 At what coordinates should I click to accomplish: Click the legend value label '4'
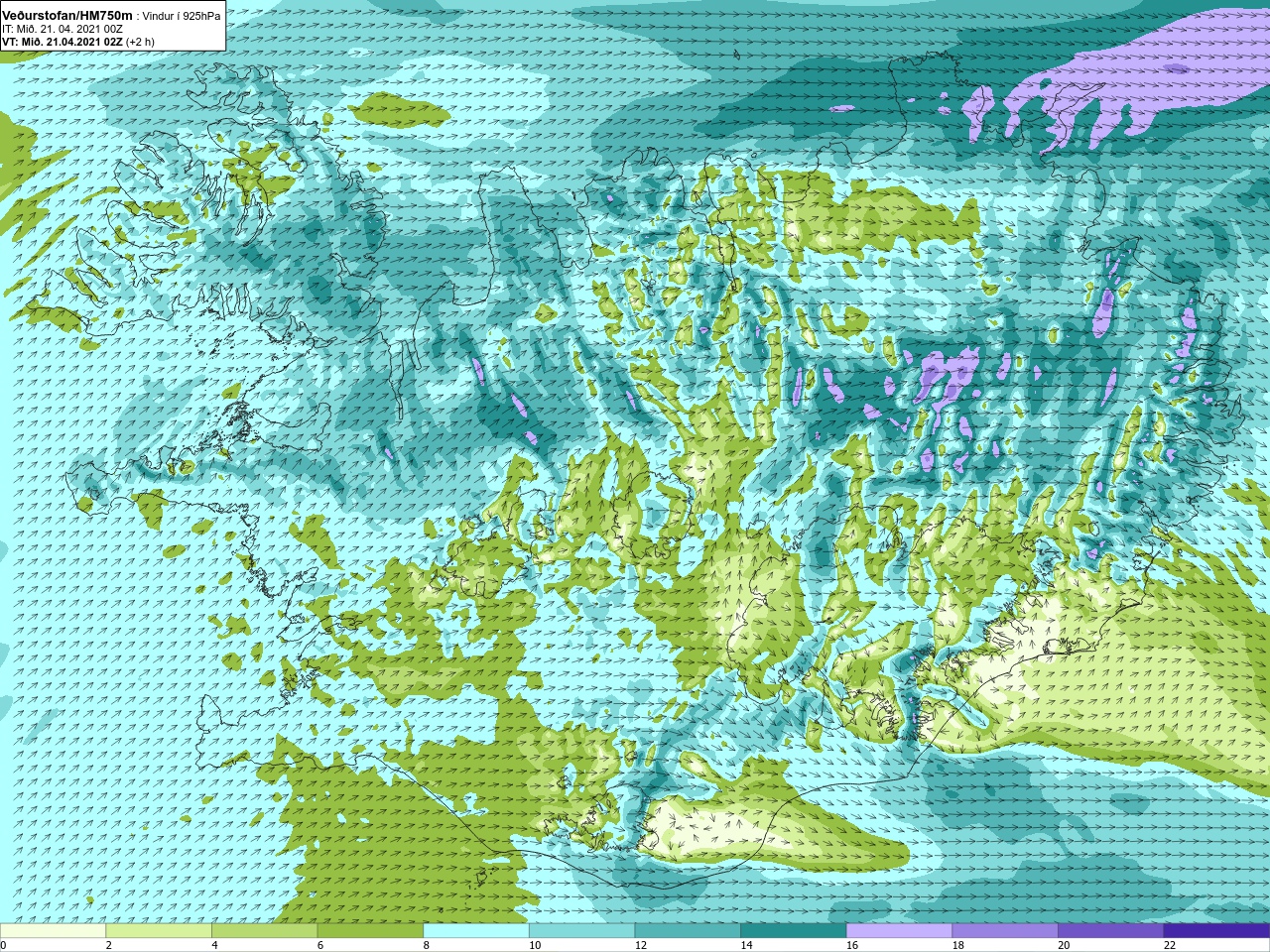click(x=214, y=945)
